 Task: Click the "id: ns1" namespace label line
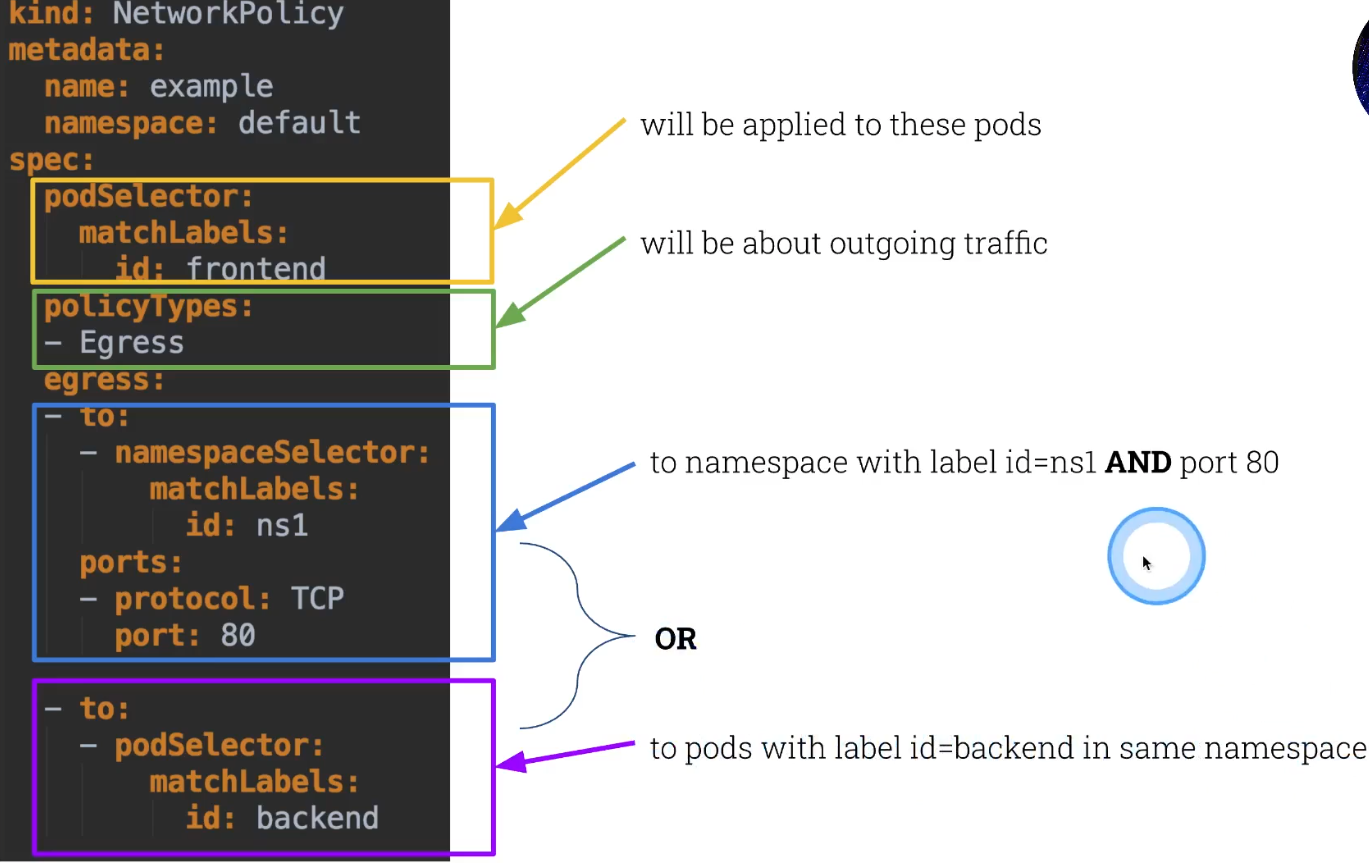coord(246,525)
